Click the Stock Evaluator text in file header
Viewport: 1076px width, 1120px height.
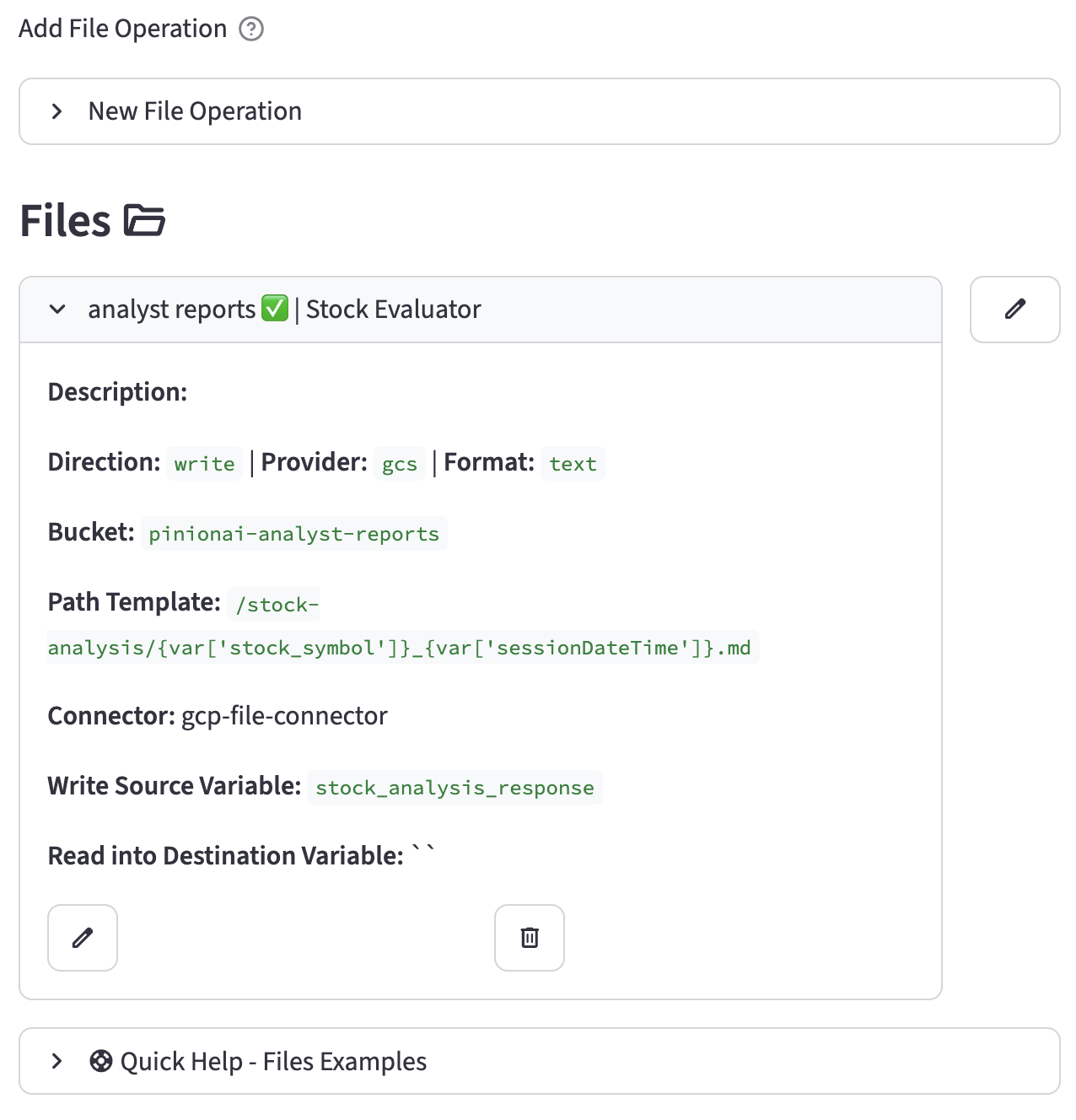pos(393,310)
